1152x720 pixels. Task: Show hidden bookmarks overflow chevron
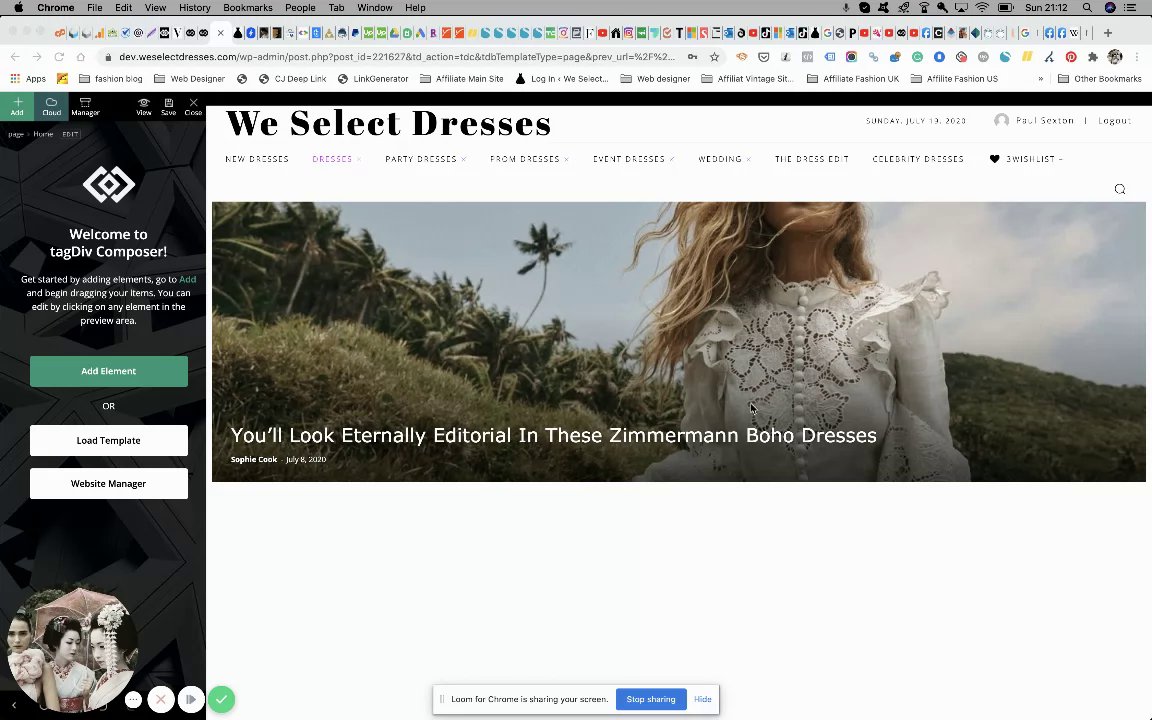point(1040,79)
